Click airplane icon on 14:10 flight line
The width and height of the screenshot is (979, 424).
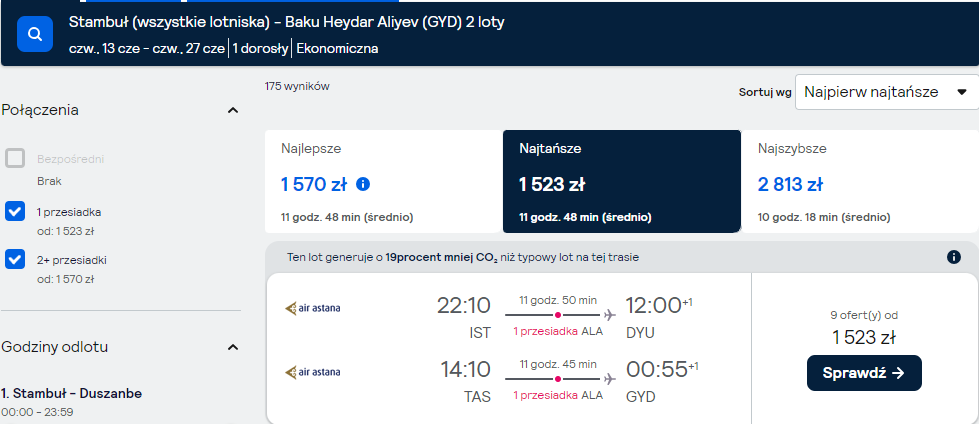tap(610, 379)
